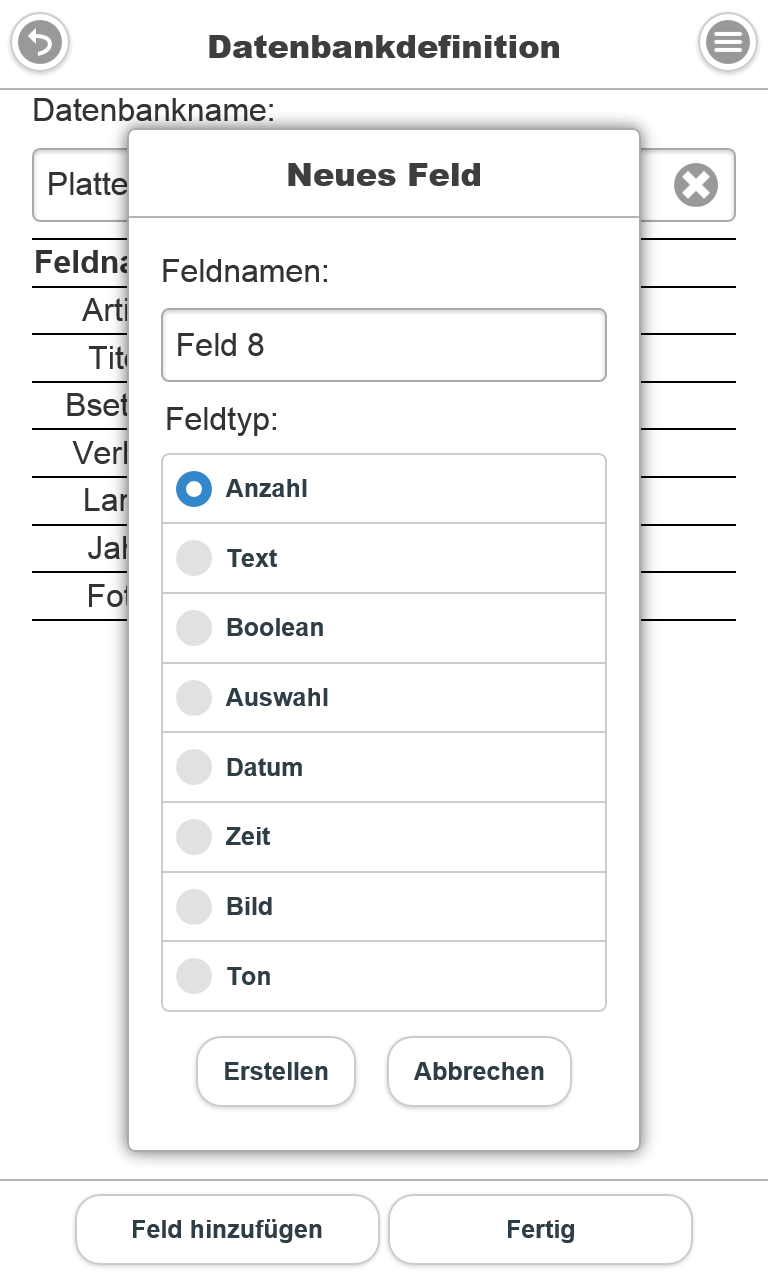768x1280 pixels.
Task: Pick the Ton radio option
Action: 194,976
